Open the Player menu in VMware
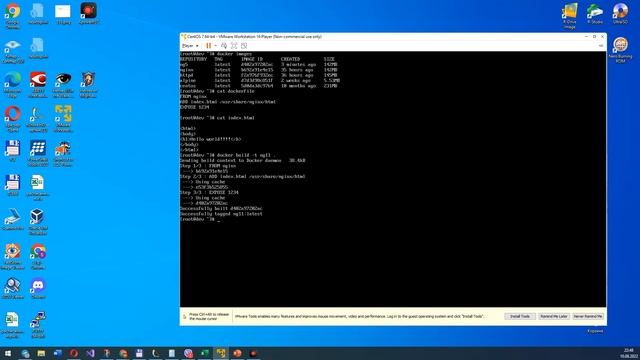 pos(190,46)
